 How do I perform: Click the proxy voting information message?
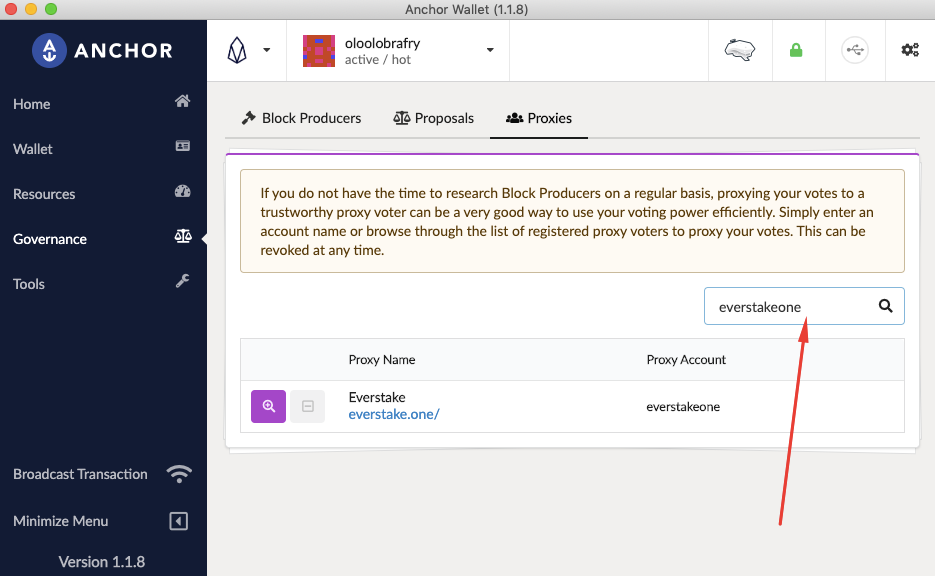coord(572,221)
